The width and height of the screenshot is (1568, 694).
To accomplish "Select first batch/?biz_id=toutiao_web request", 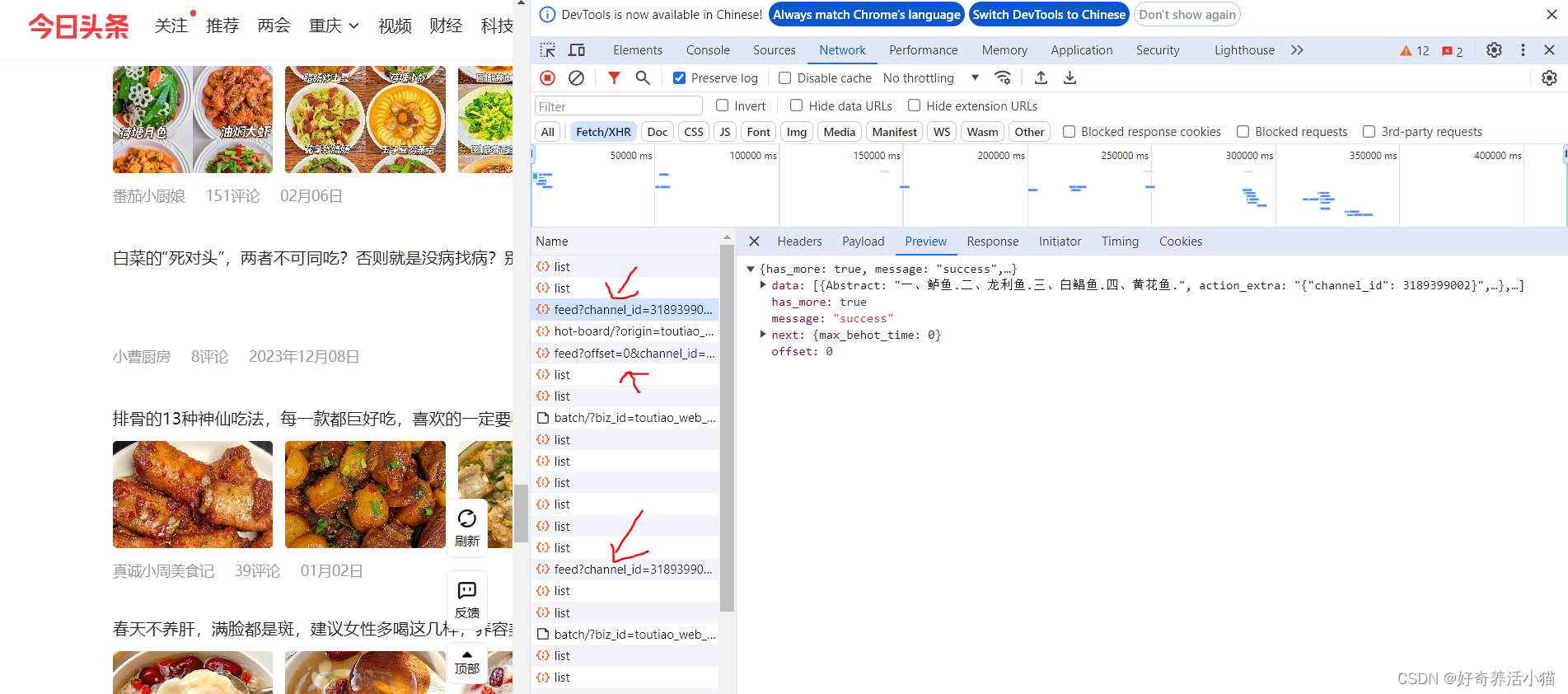I will pyautogui.click(x=625, y=418).
